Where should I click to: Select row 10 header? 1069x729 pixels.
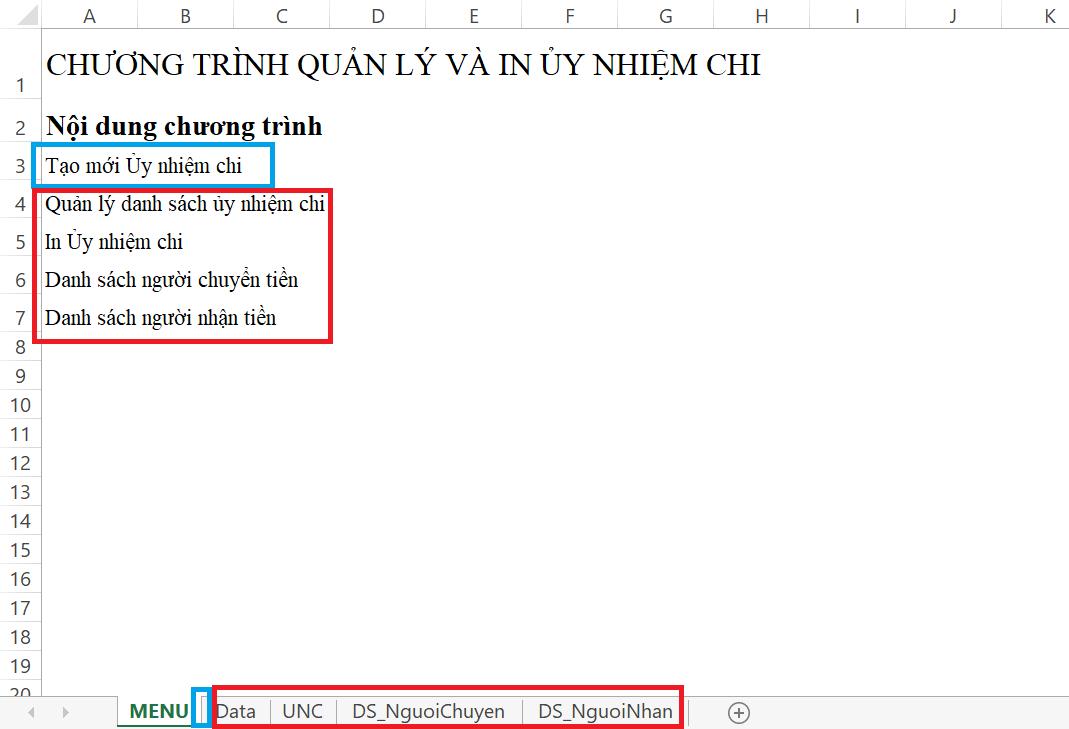coord(19,405)
